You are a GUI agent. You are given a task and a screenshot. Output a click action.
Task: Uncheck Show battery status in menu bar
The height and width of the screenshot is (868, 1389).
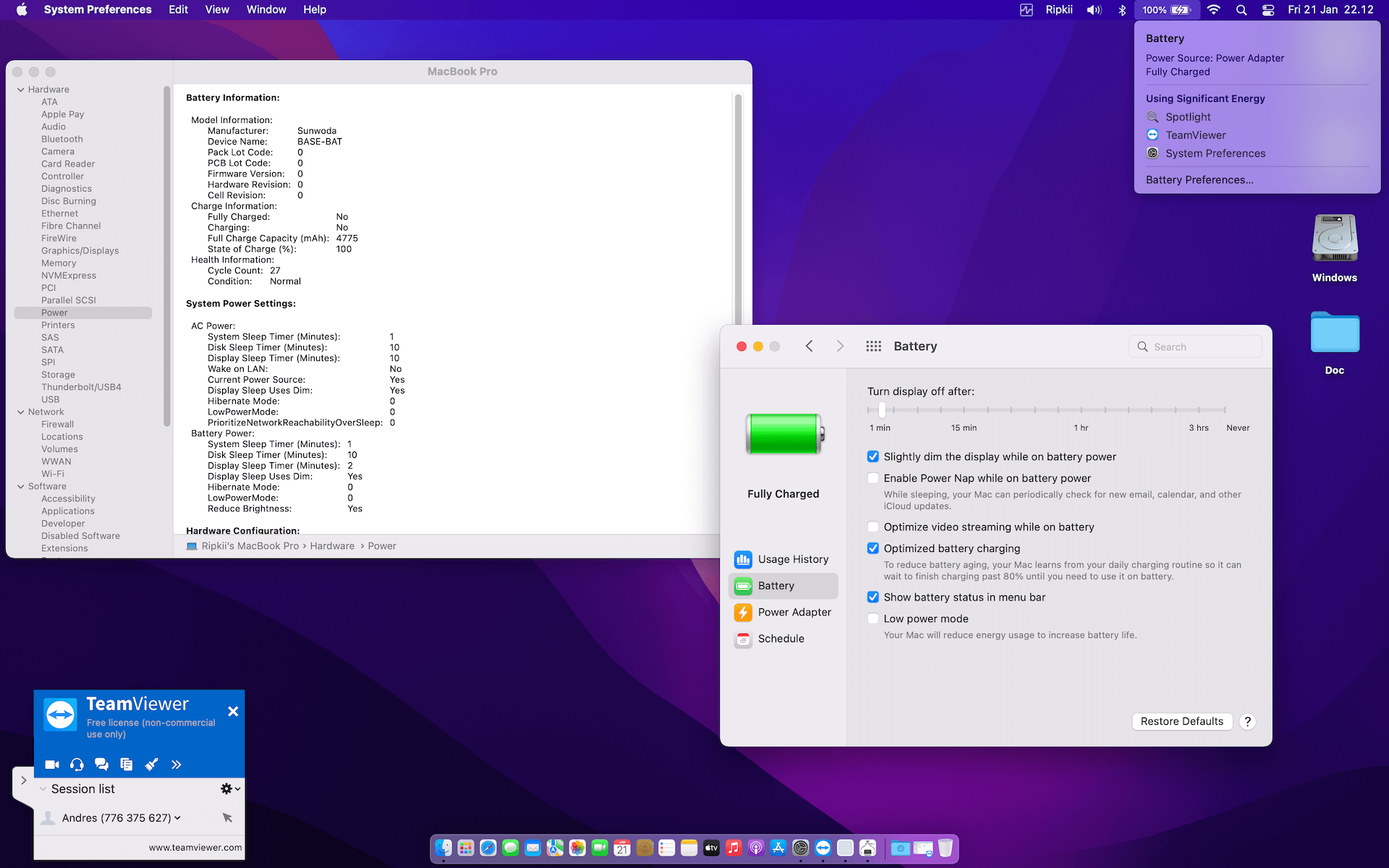(873, 597)
